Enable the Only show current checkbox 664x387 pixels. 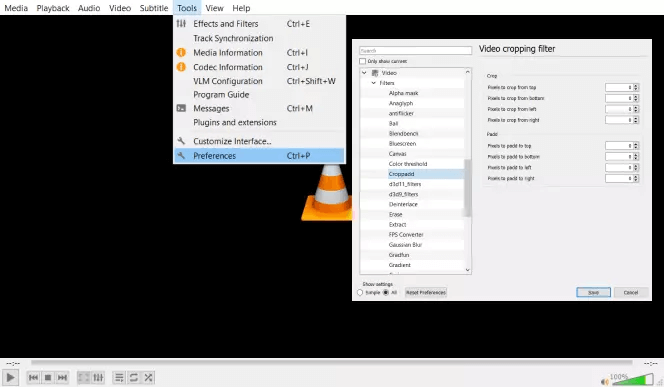tap(362, 61)
